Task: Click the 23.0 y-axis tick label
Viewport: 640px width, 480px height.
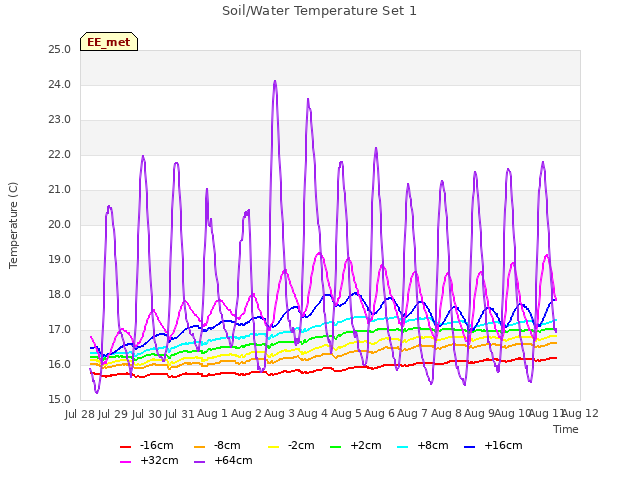Action: point(60,120)
